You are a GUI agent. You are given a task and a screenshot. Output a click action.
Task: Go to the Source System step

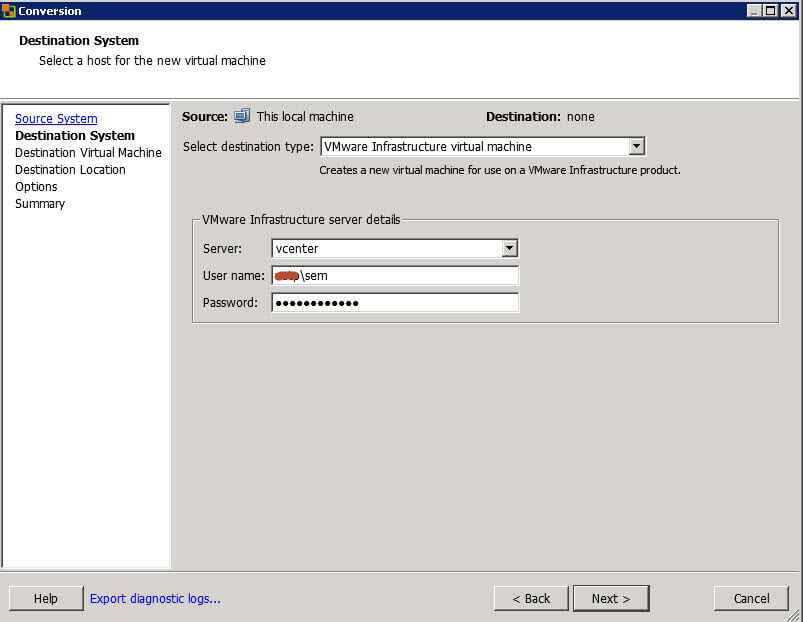pyautogui.click(x=56, y=119)
